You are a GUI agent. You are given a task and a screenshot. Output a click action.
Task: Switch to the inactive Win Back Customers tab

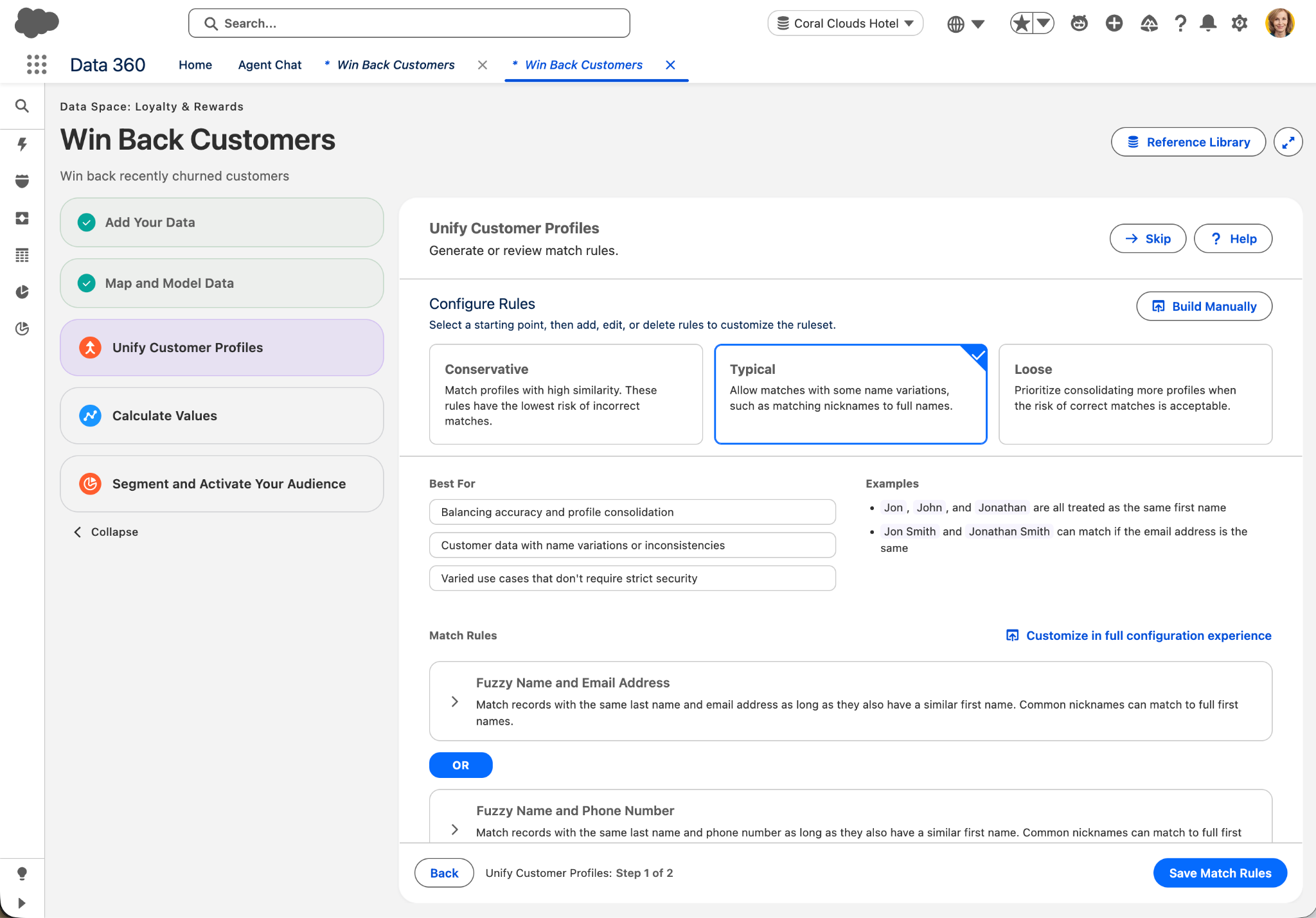[396, 65]
